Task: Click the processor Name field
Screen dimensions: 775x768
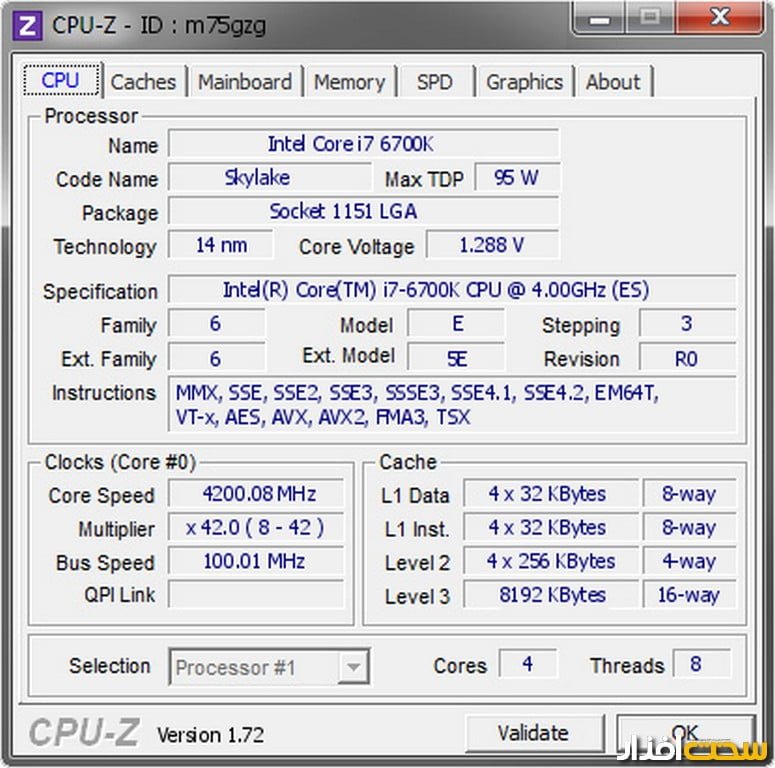Action: tap(362, 144)
